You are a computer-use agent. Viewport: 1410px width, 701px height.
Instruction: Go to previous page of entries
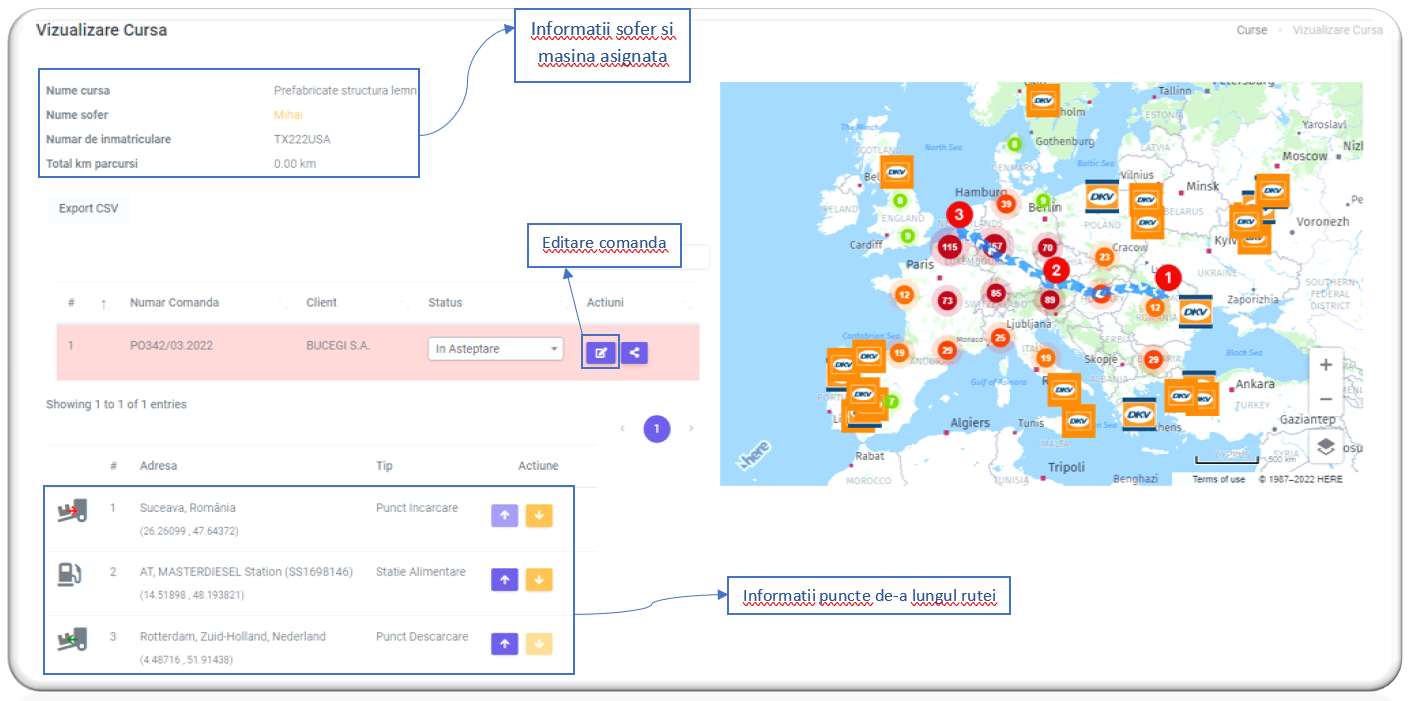pos(622,429)
